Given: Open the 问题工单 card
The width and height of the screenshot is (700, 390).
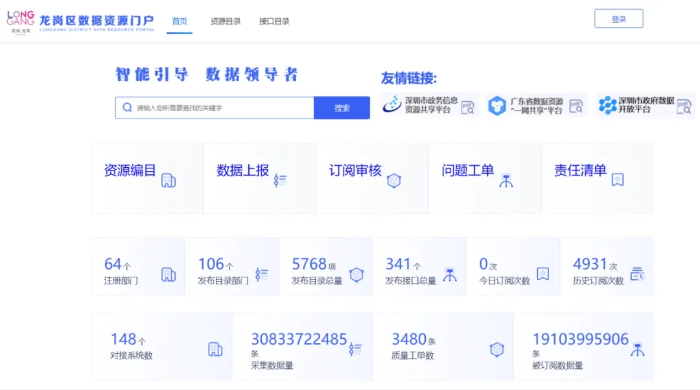Looking at the screenshot, I should click(485, 178).
